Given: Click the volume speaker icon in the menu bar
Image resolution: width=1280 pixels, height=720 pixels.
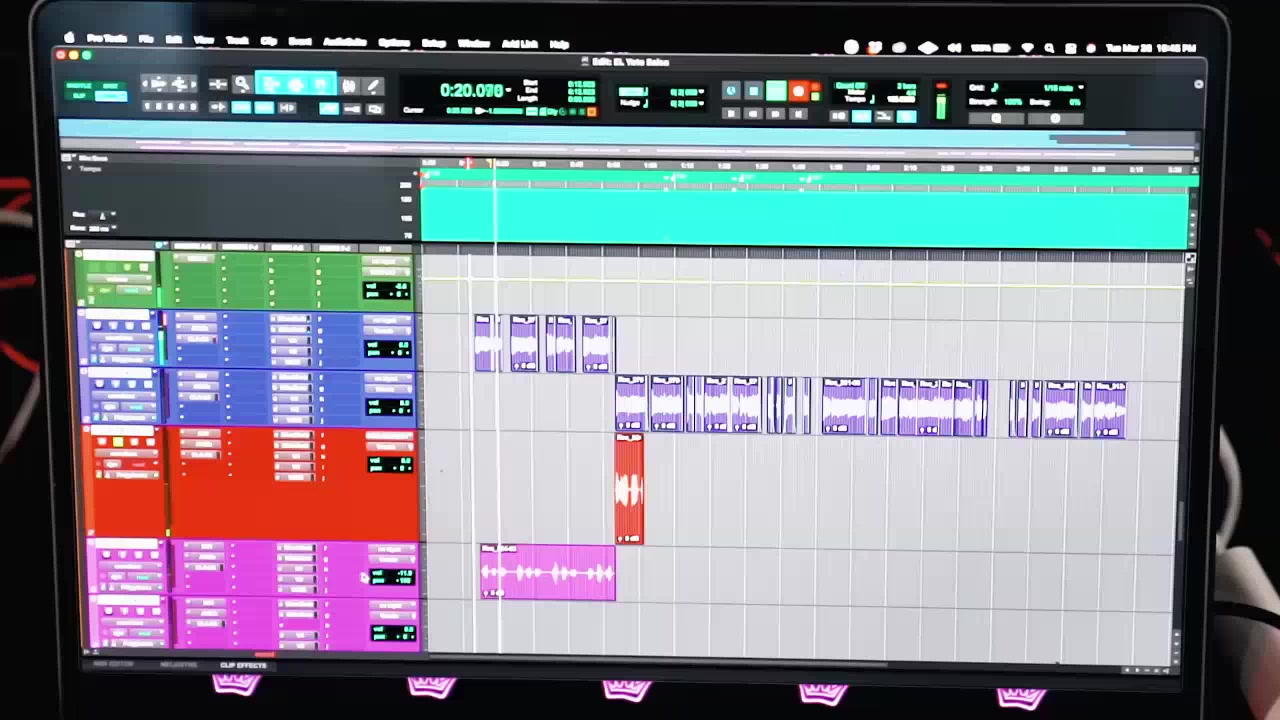Looking at the screenshot, I should (954, 48).
